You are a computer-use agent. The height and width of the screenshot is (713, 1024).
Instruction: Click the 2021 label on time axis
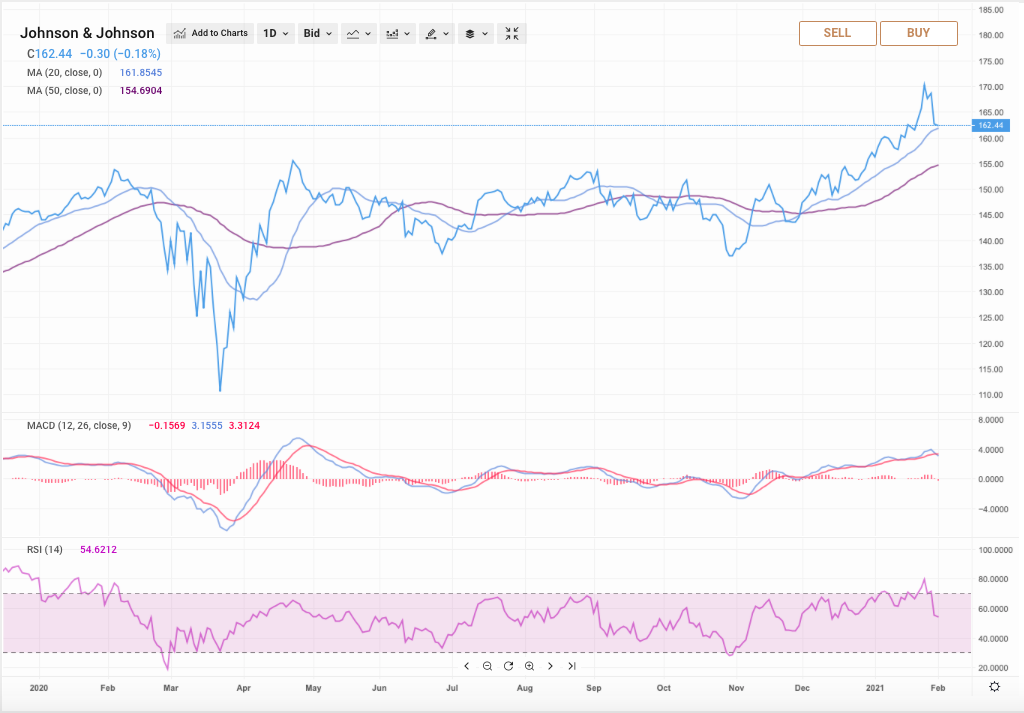[x=875, y=688]
